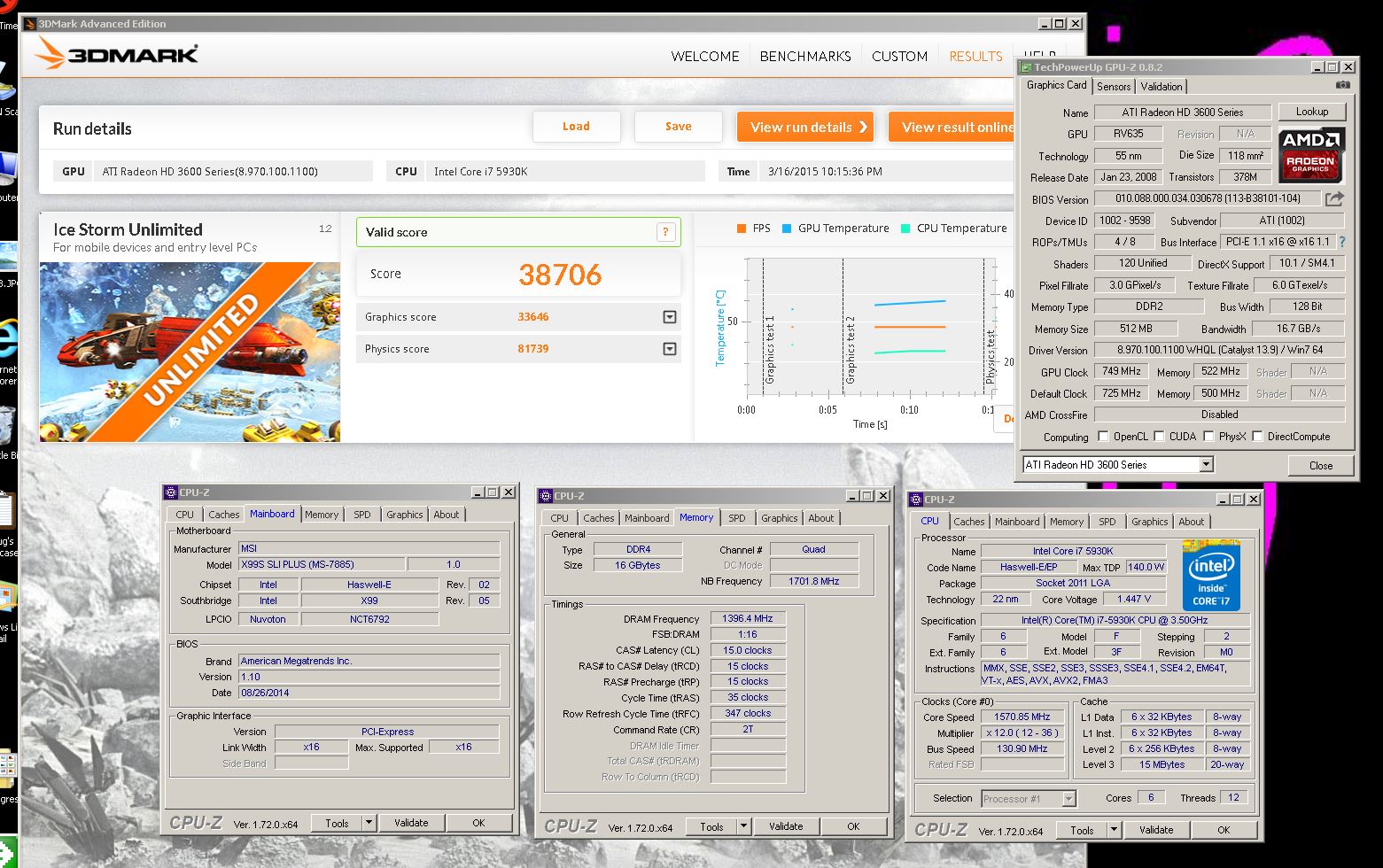Click the GPU-Z BIOS share export icon
The image size is (1383, 868).
pyautogui.click(x=1335, y=198)
